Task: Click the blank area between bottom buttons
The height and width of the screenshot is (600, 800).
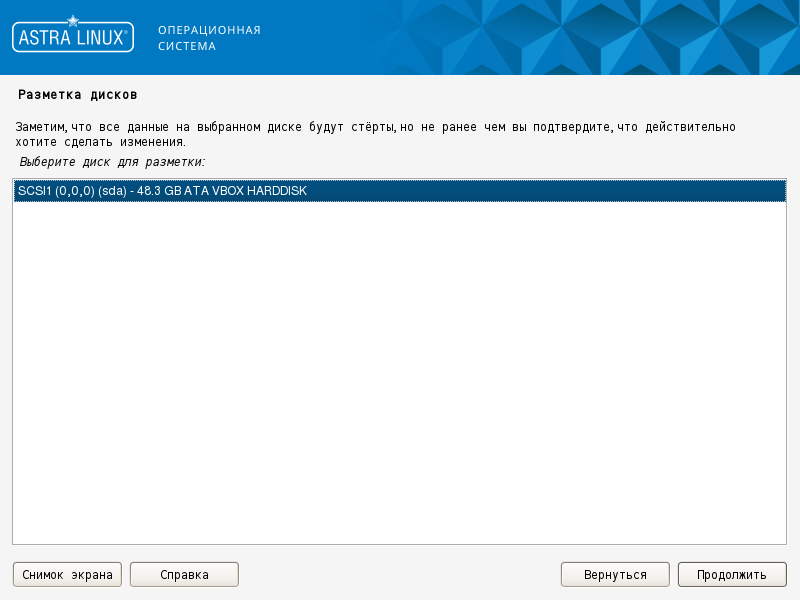Action: coord(400,574)
